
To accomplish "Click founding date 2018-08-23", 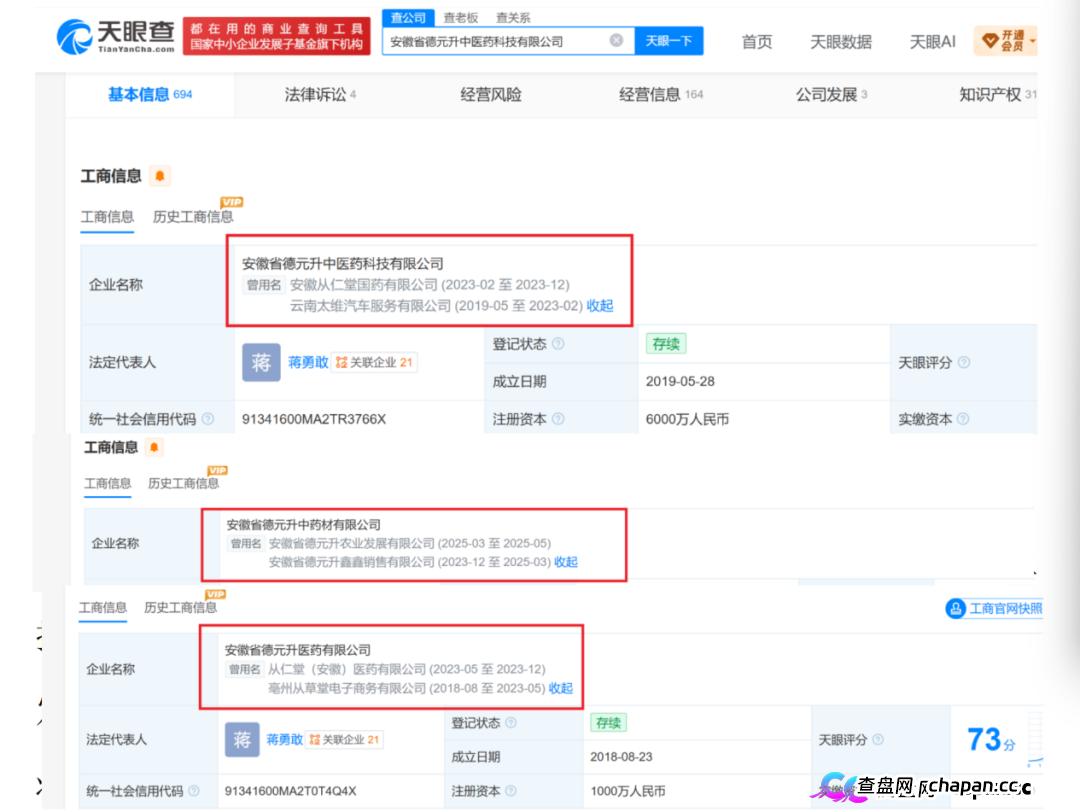I will point(621,756).
